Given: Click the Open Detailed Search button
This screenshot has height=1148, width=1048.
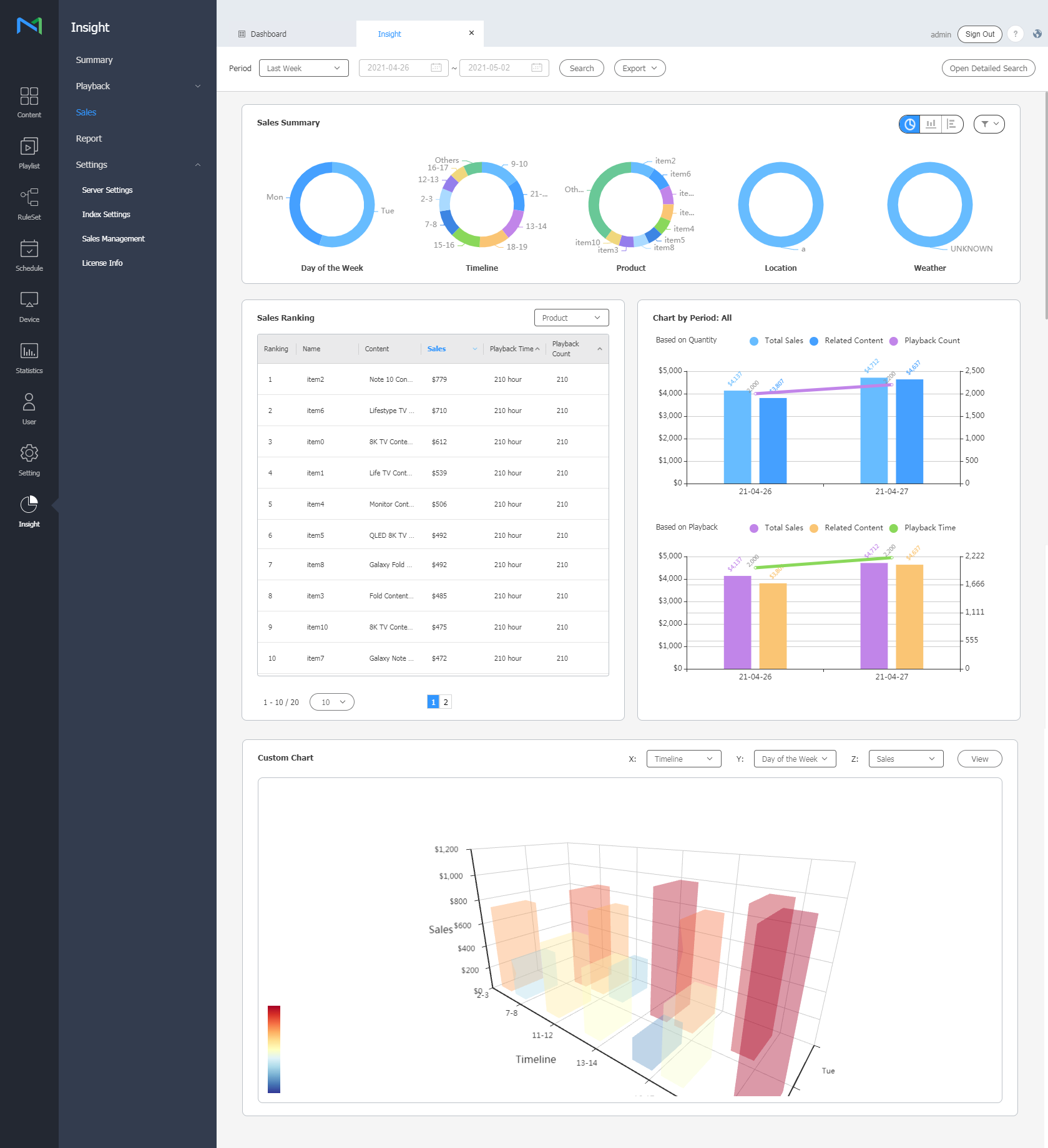Looking at the screenshot, I should (987, 68).
